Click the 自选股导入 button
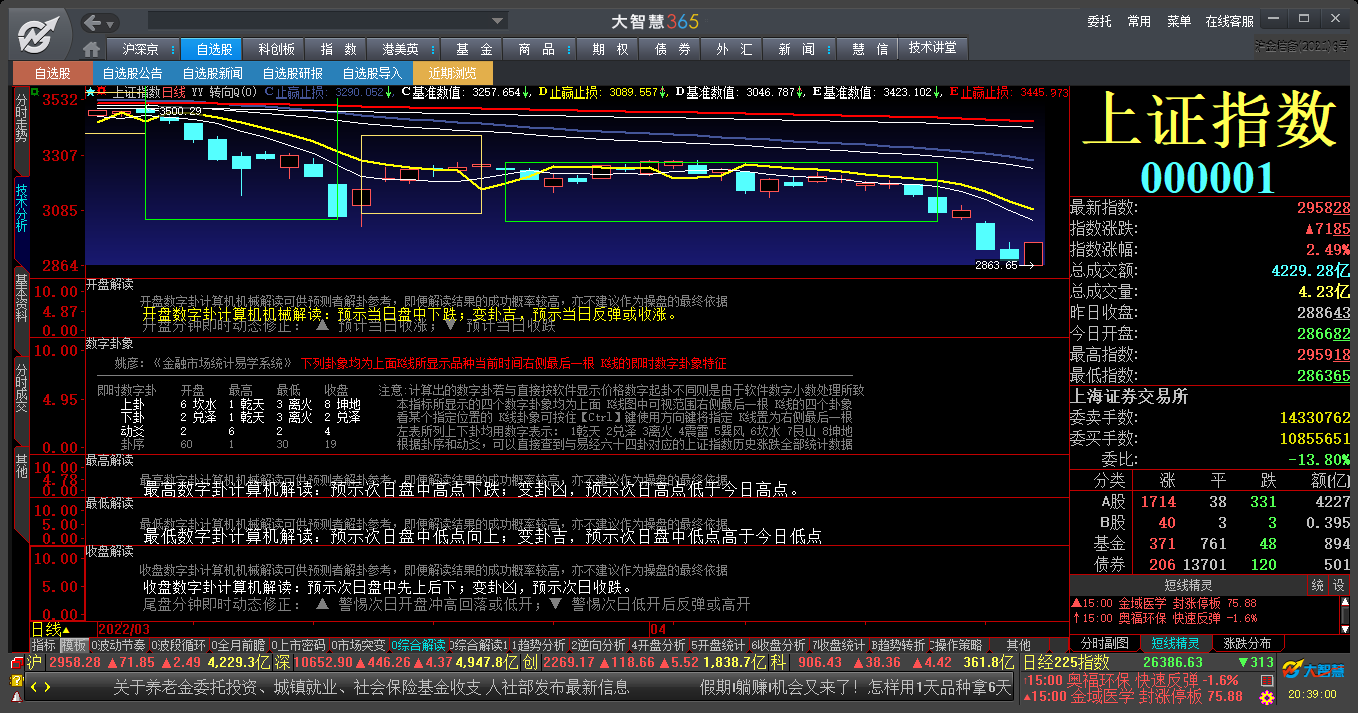The width and height of the screenshot is (1358, 713). (372, 73)
